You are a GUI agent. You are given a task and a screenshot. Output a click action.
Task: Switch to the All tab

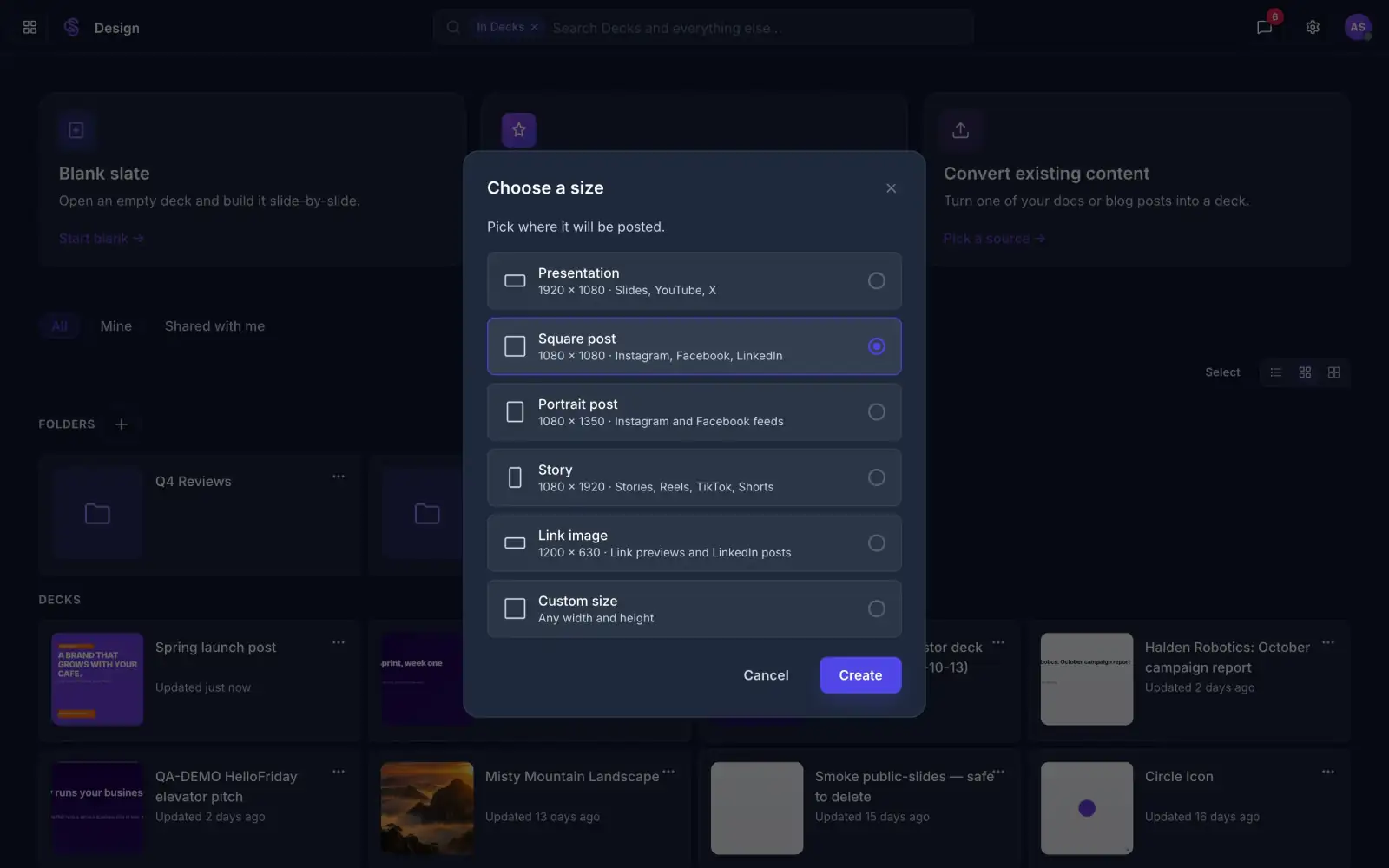(x=59, y=326)
